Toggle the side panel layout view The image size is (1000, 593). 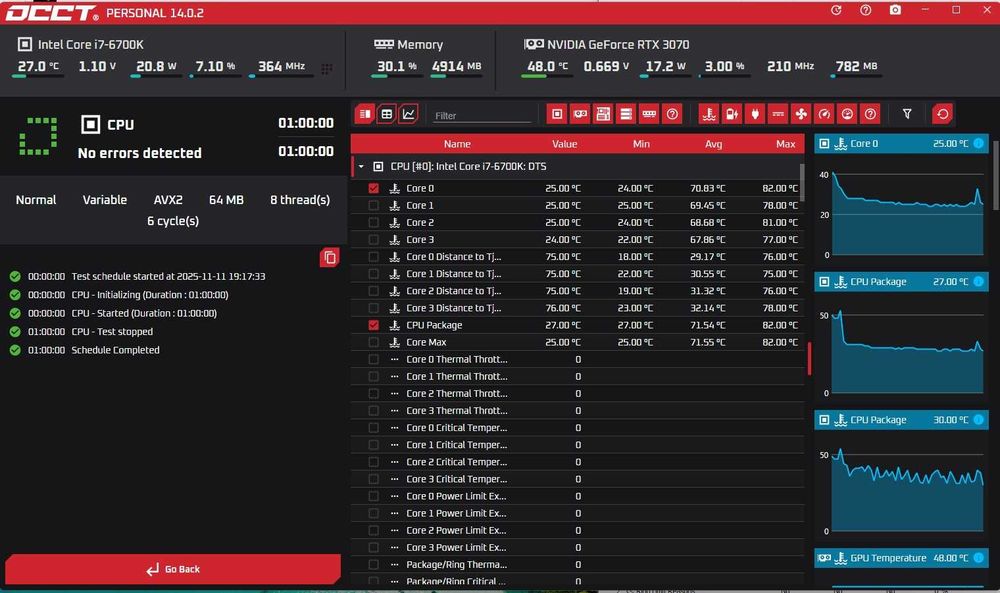[x=365, y=114]
